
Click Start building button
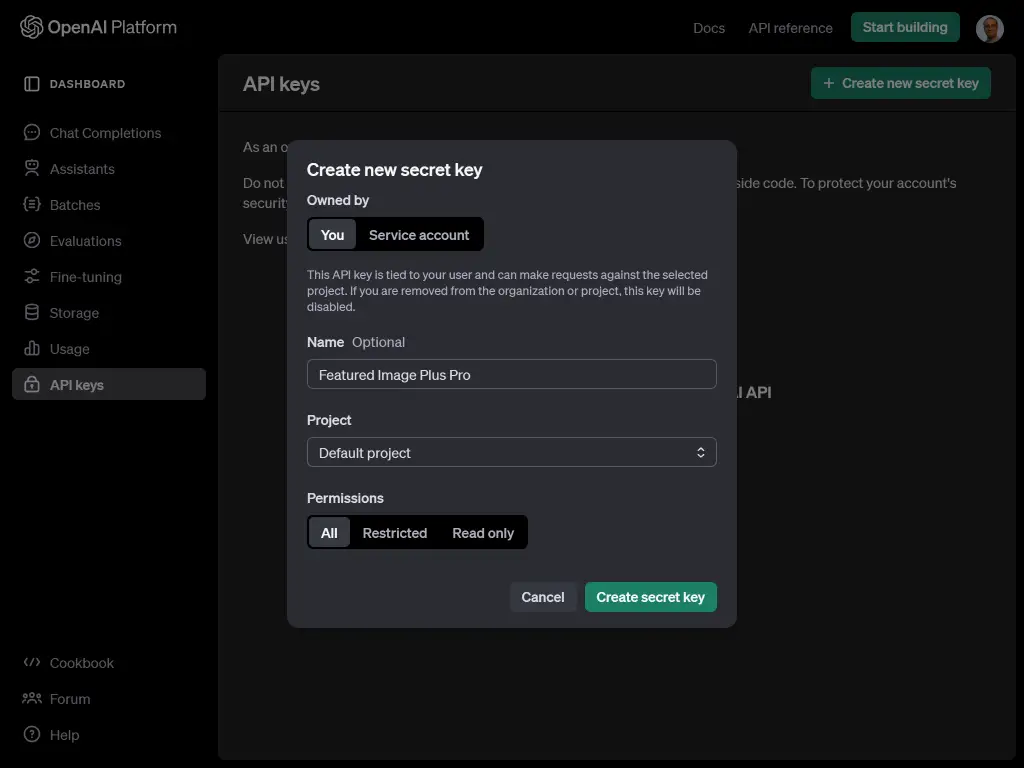(x=904, y=27)
